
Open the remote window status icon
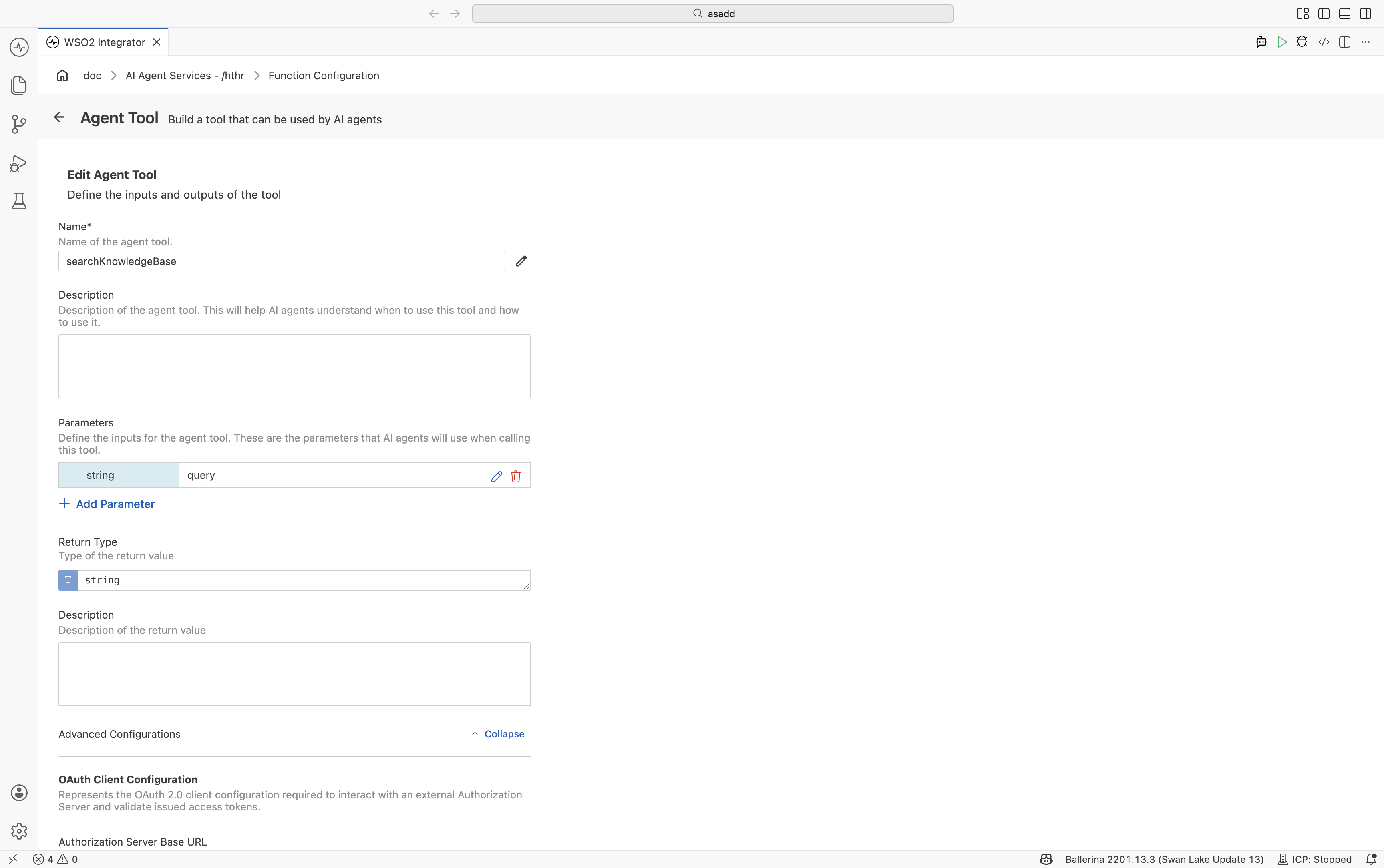pyautogui.click(x=13, y=859)
